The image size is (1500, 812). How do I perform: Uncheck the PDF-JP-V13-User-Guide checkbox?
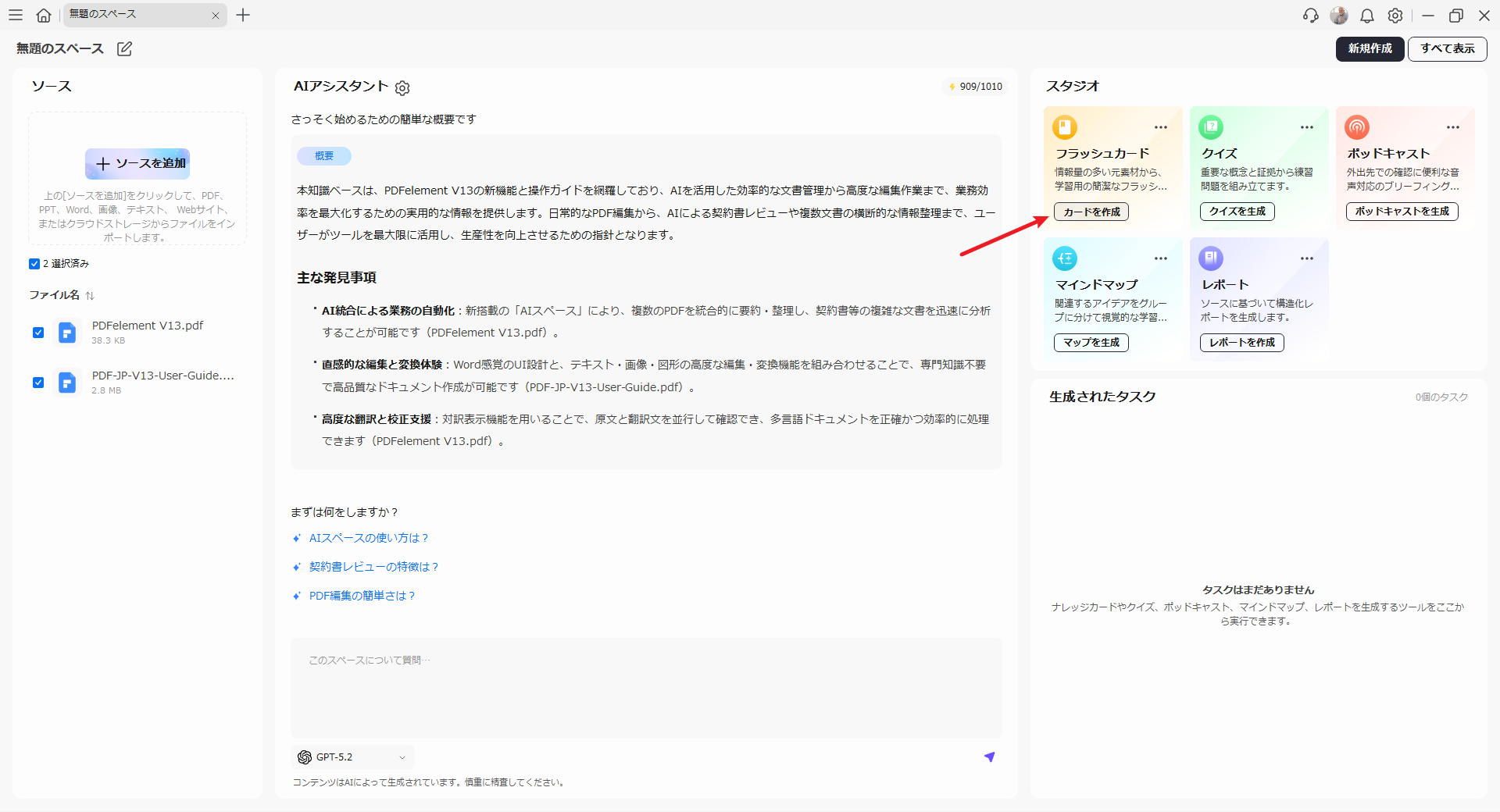pos(38,383)
